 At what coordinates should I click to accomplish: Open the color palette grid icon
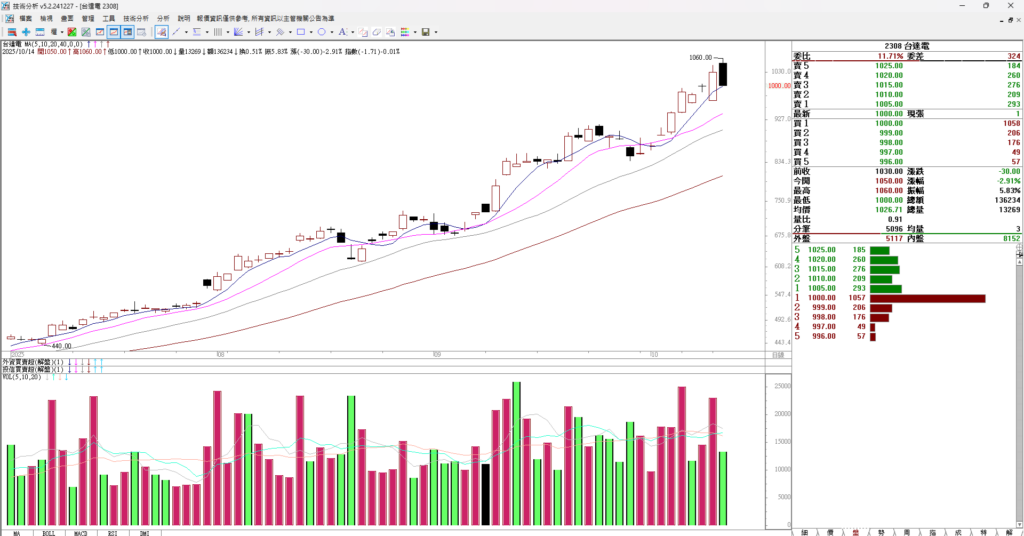(x=405, y=32)
